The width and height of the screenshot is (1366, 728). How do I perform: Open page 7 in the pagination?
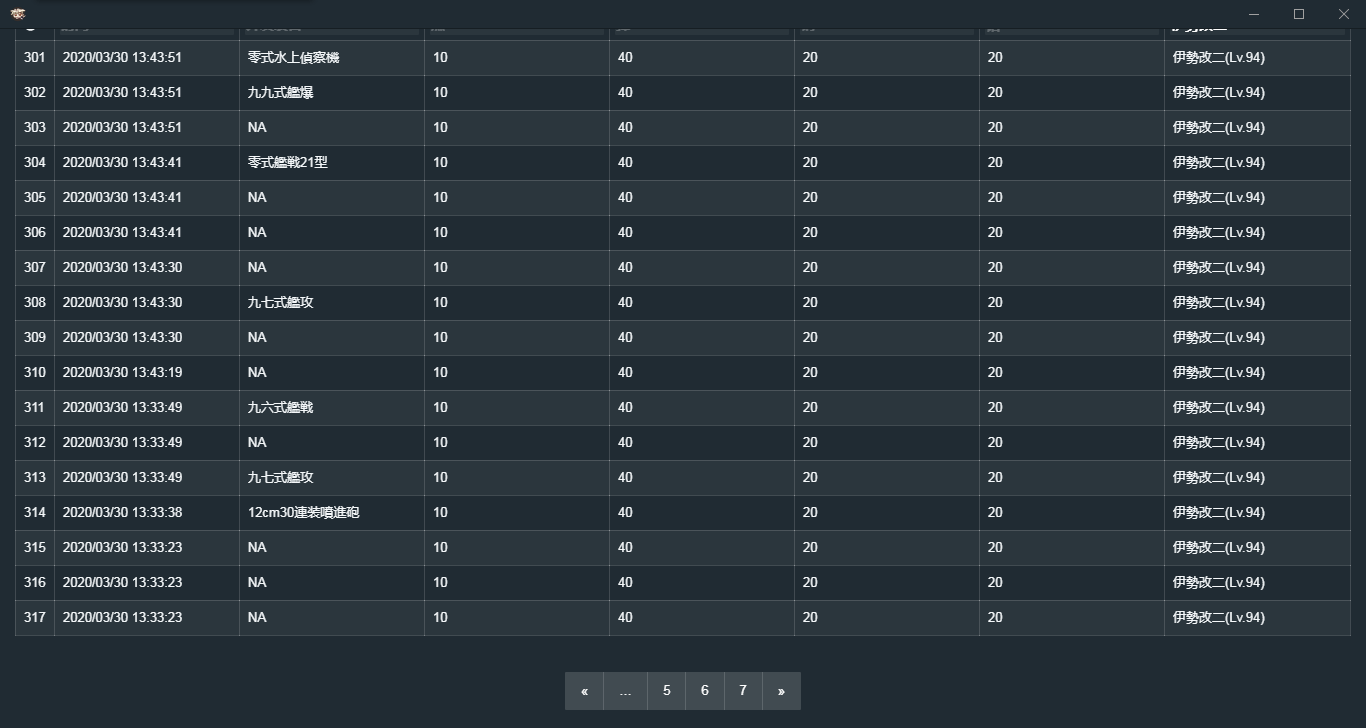(743, 691)
